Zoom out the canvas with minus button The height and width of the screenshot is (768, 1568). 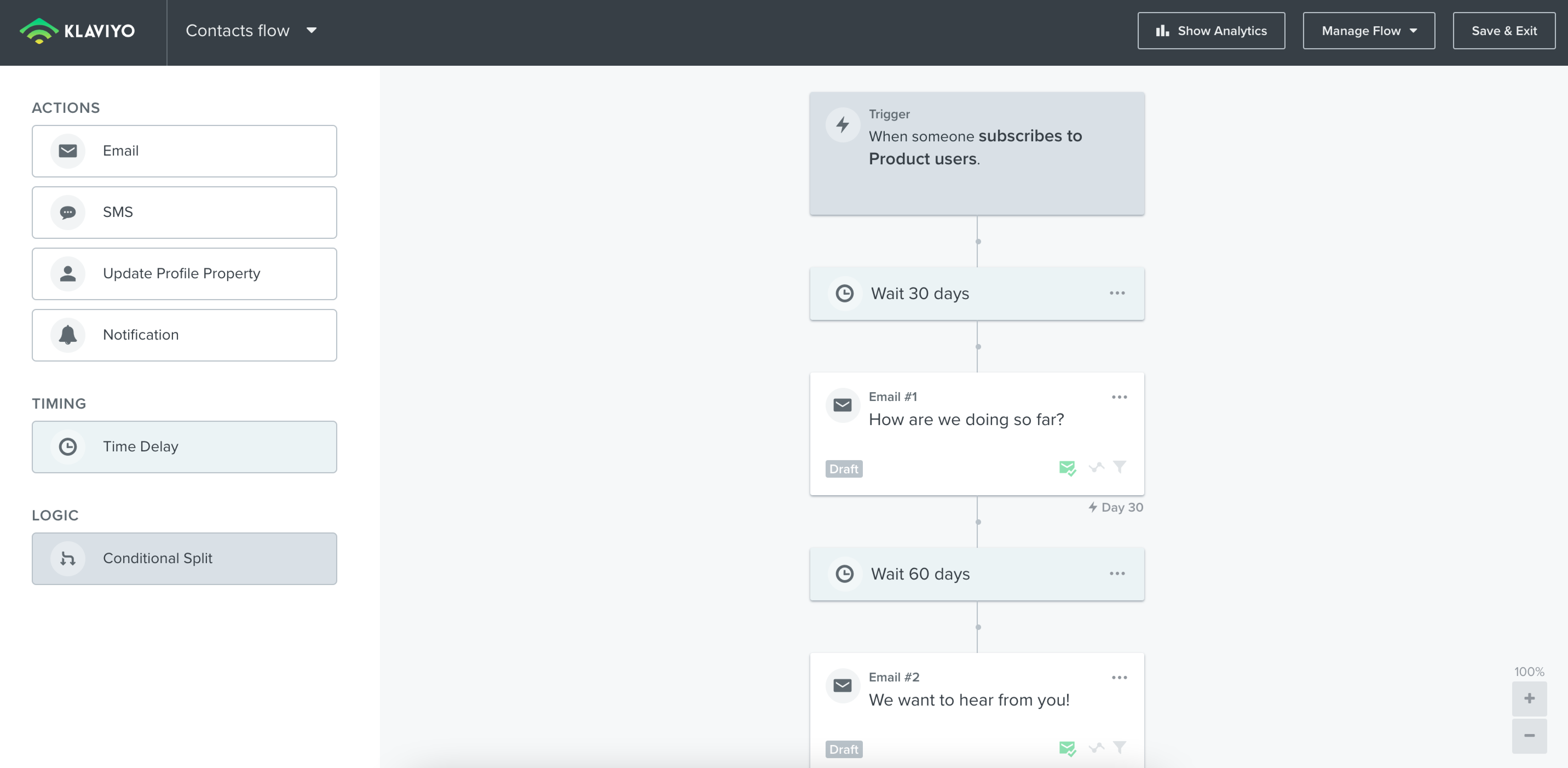(1529, 736)
